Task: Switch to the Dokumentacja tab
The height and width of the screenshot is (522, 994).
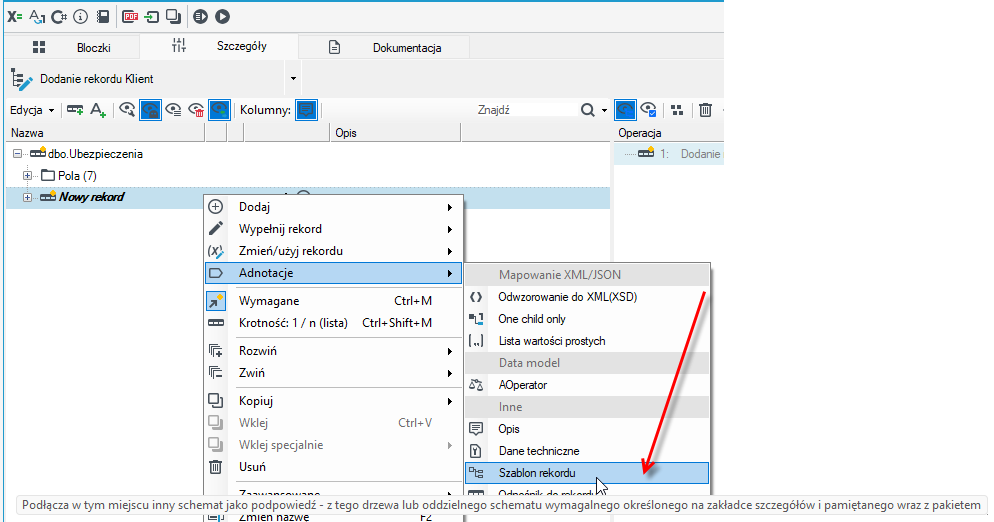Action: (384, 48)
